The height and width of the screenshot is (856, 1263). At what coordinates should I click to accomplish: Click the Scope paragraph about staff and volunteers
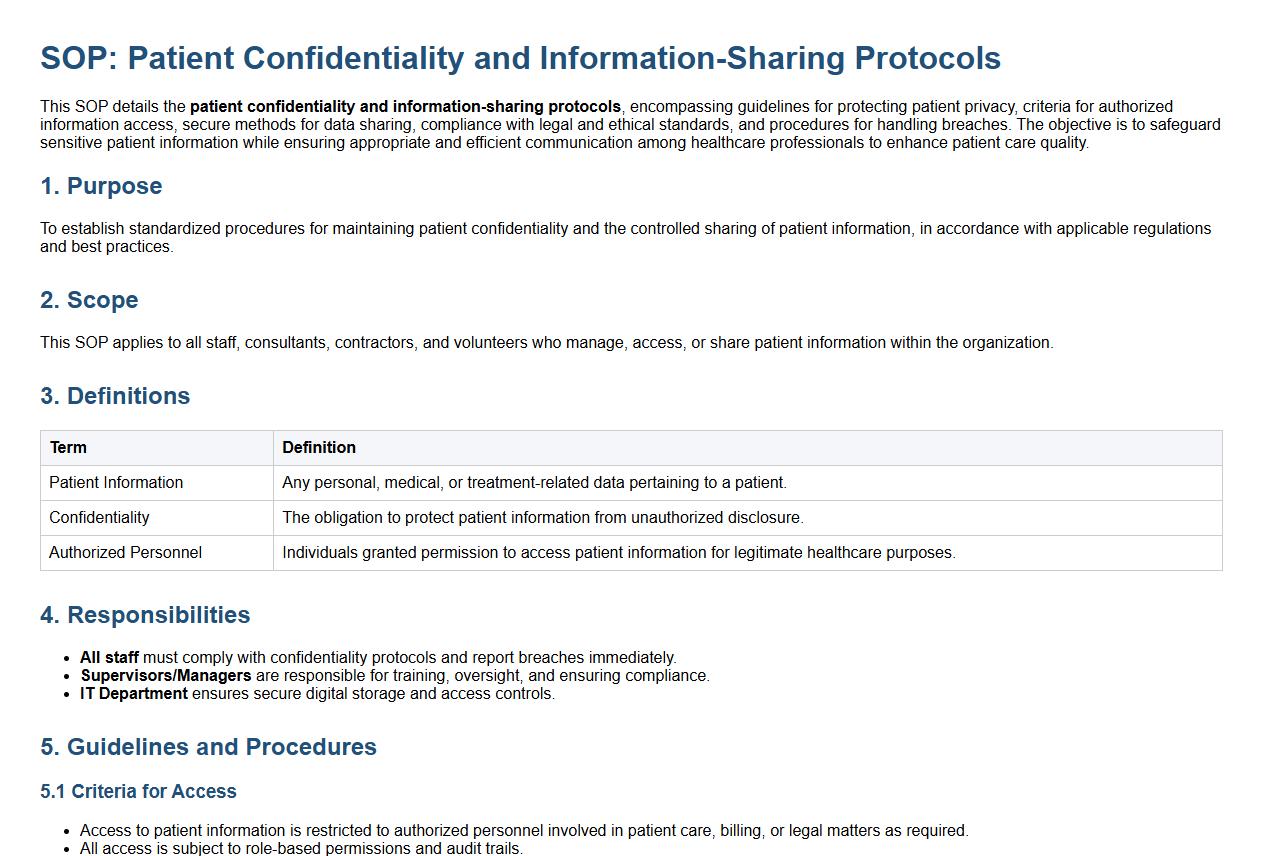(x=546, y=343)
